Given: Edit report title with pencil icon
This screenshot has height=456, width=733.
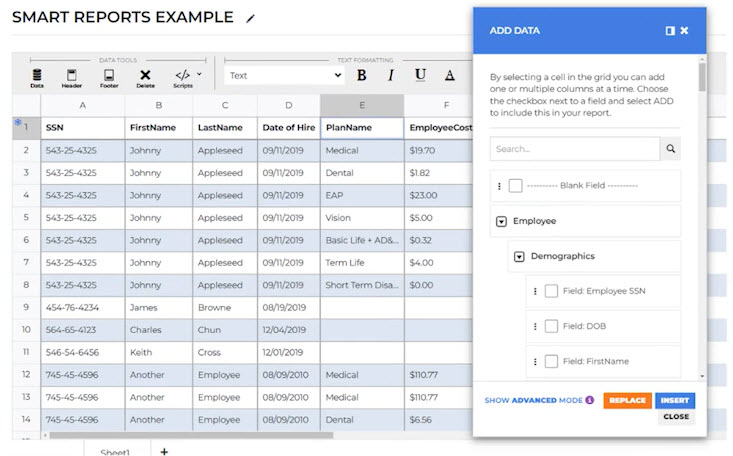Looking at the screenshot, I should pyautogui.click(x=251, y=18).
